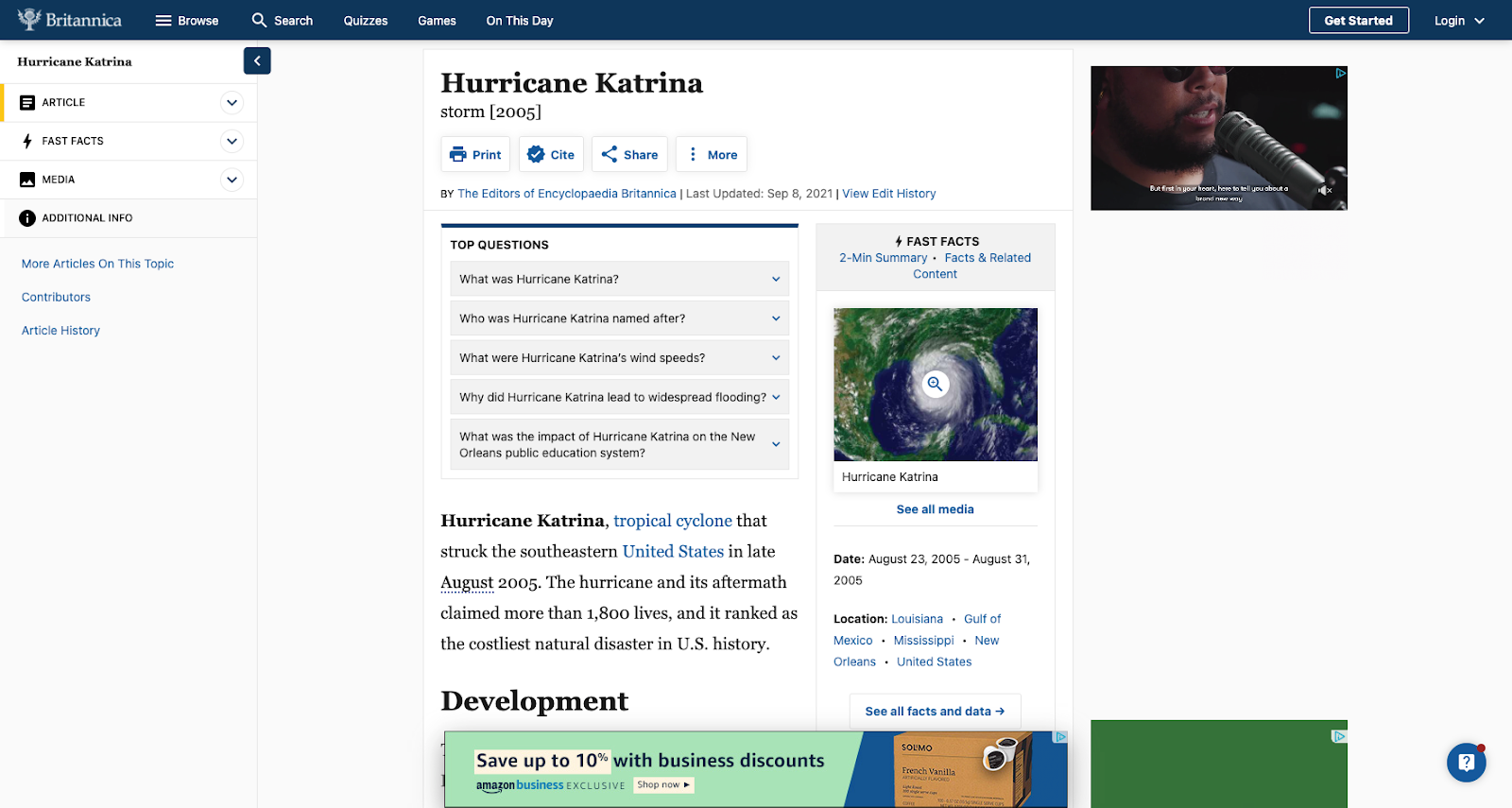Open the Cite dialog
The width and height of the screenshot is (1512, 808).
click(551, 155)
